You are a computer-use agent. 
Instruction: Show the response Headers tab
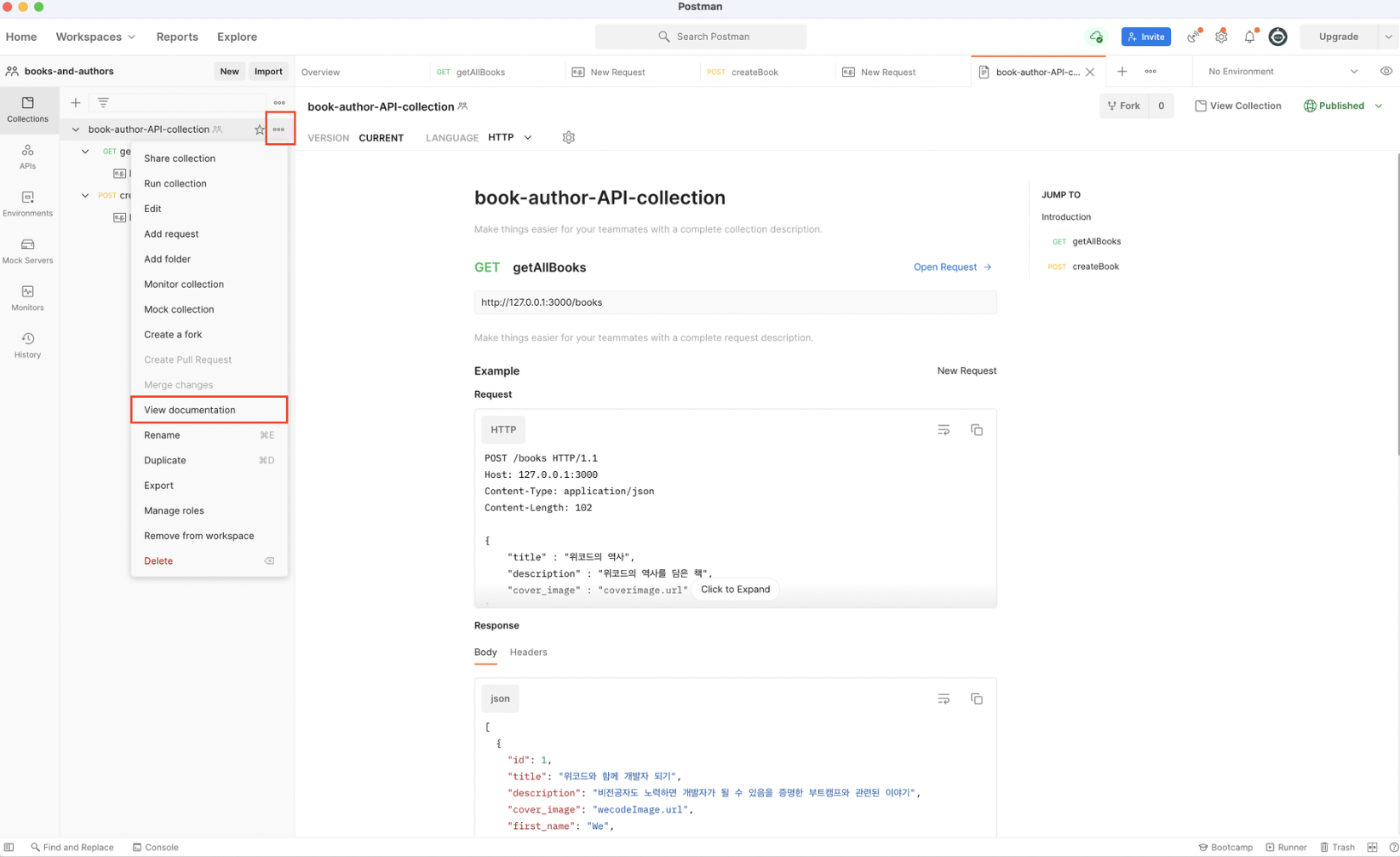(x=528, y=652)
